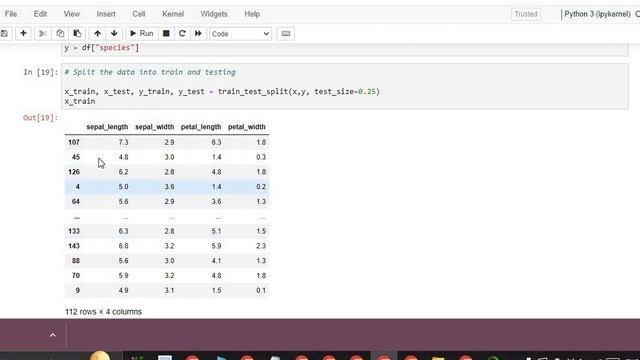
Task: Click the 112 rows × 4 columns summary
Action: click(103, 312)
